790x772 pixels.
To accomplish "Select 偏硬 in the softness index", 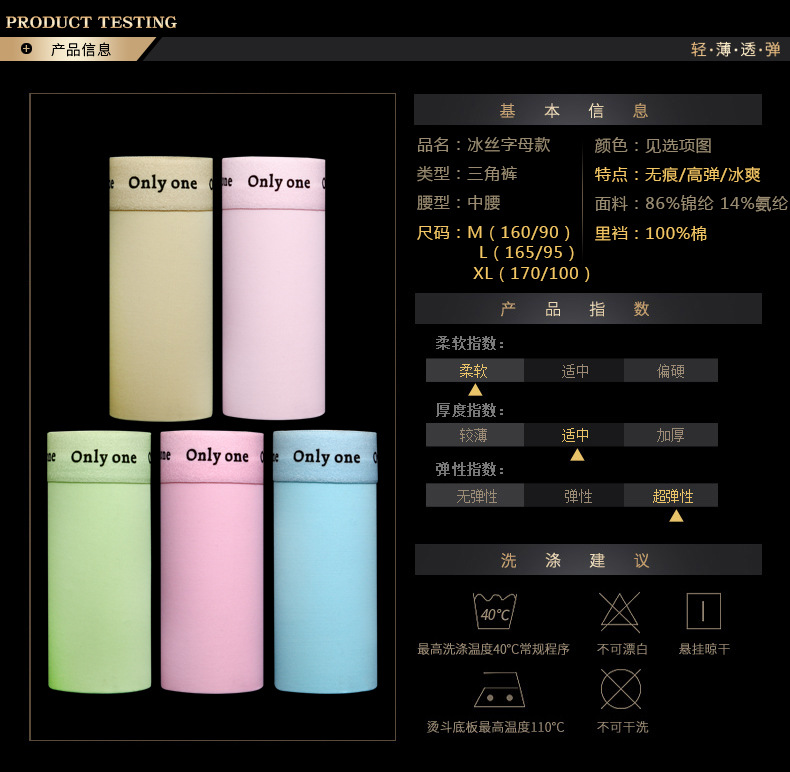I will [x=671, y=371].
